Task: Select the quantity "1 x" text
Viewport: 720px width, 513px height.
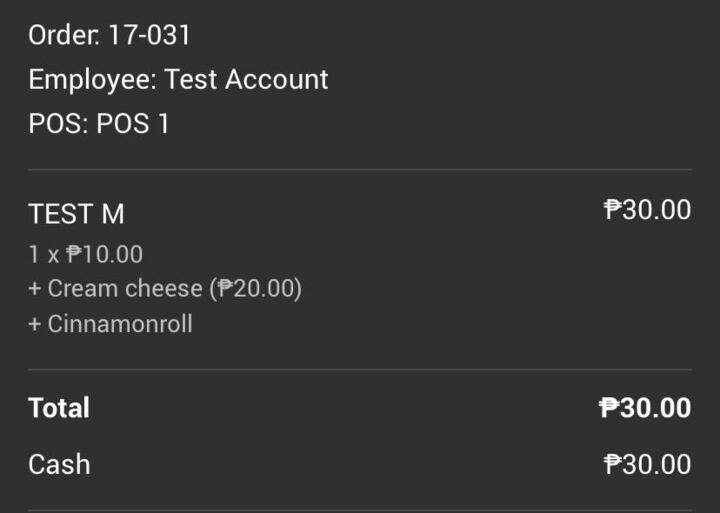Action: (x=43, y=255)
